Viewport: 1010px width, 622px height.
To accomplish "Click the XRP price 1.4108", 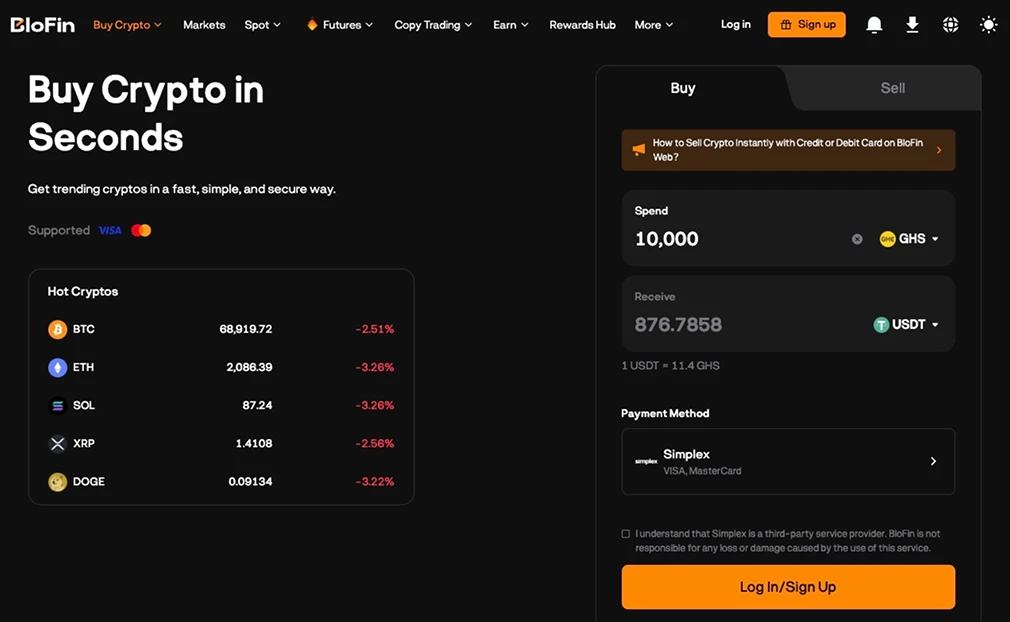I will point(254,443).
